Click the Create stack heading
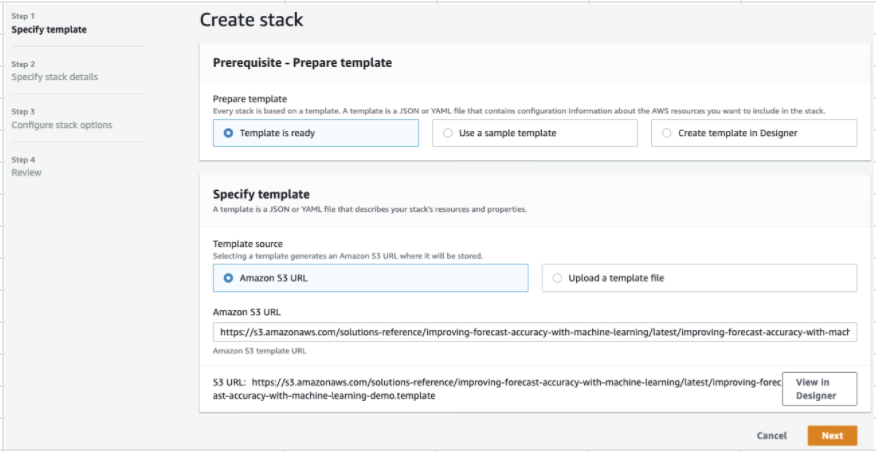Screen dimensions: 876x452 (x=251, y=20)
